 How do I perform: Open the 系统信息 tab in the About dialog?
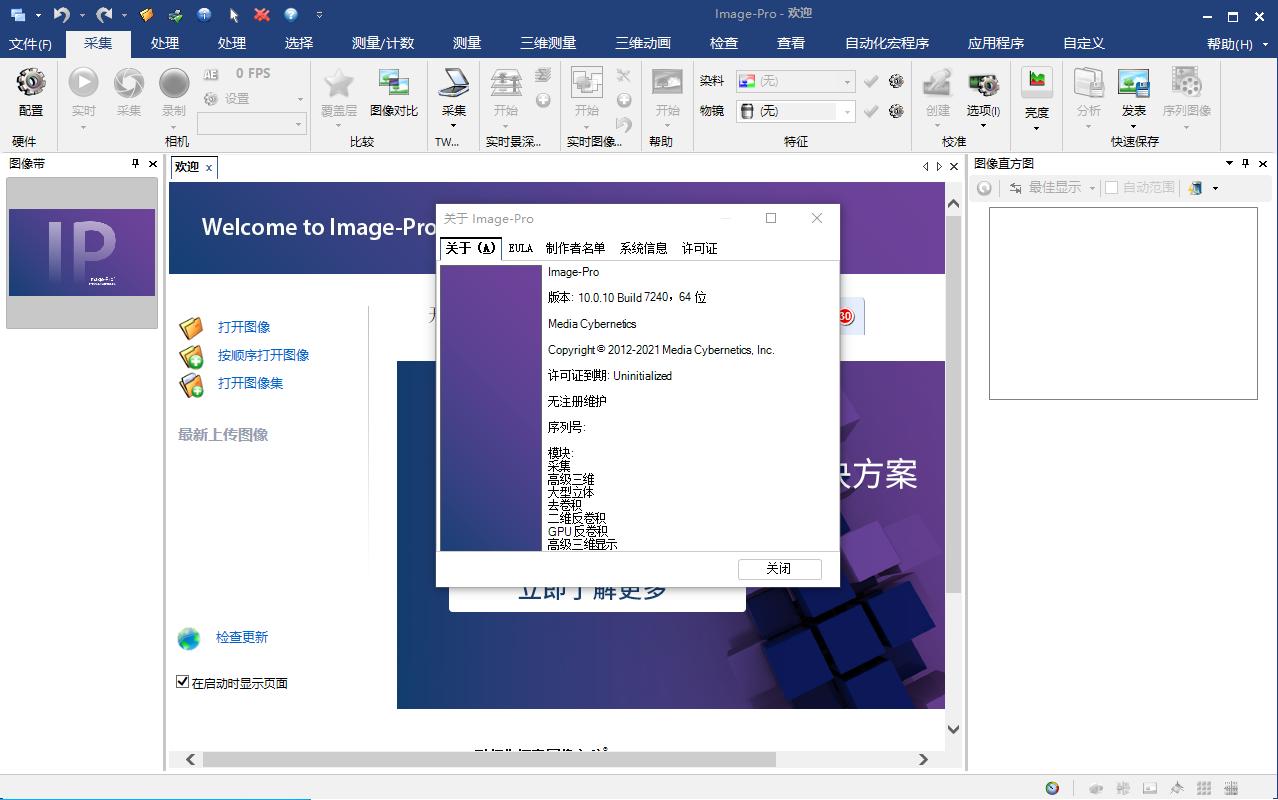coord(644,248)
